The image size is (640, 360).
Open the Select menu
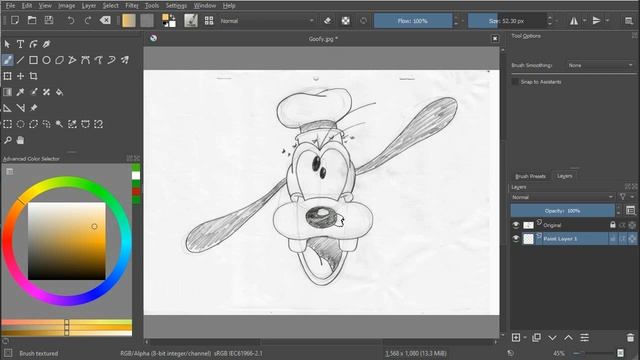(x=110, y=6)
